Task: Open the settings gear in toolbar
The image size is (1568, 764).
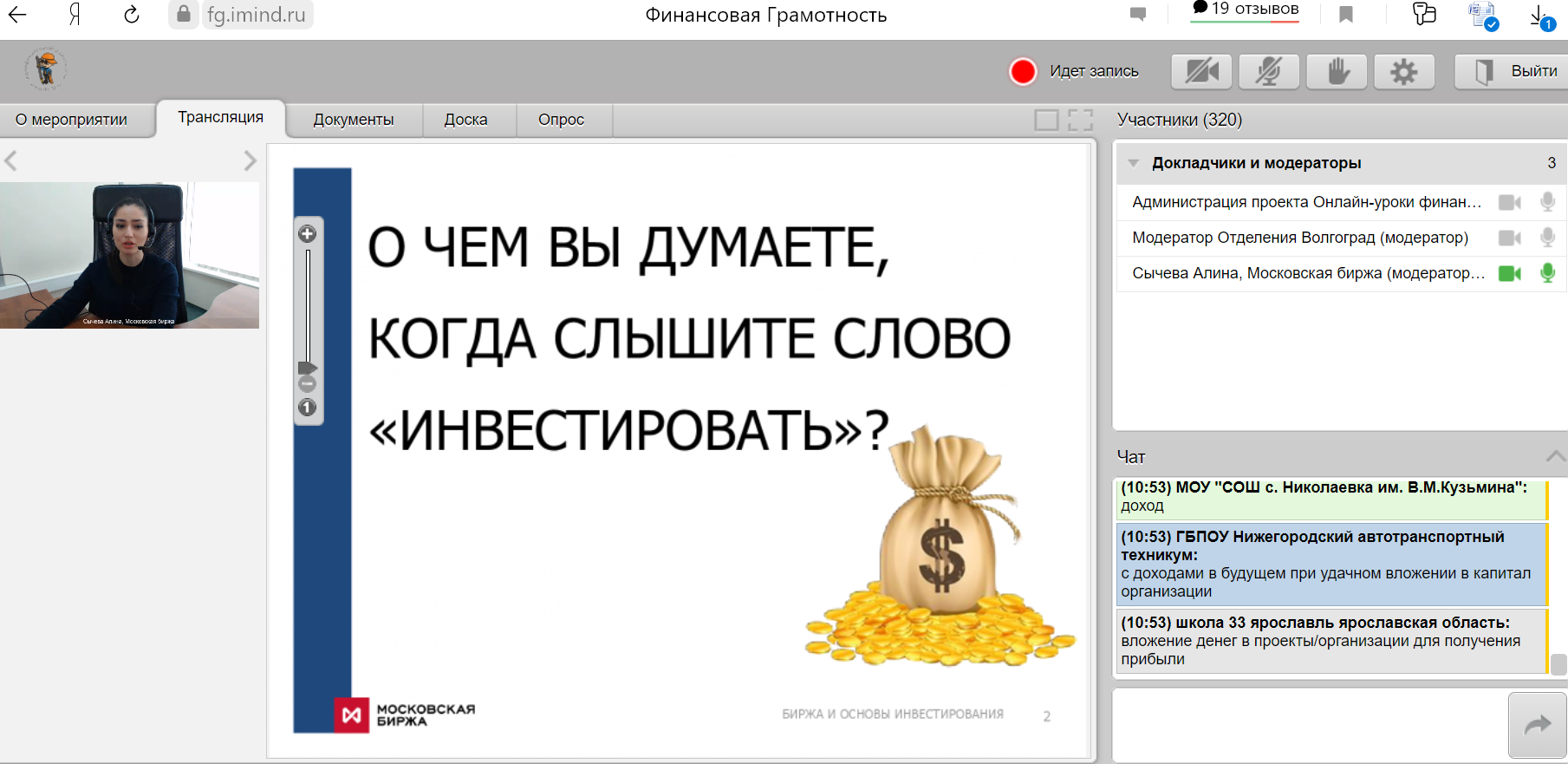Action: 1403,71
